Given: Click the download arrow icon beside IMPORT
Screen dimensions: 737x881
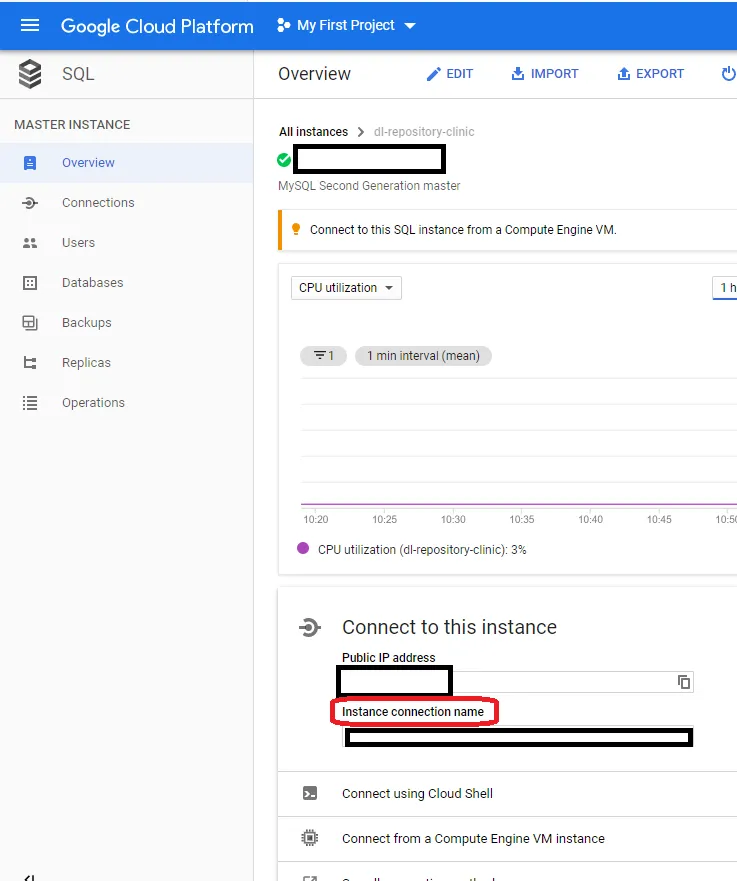Looking at the screenshot, I should tap(517, 74).
